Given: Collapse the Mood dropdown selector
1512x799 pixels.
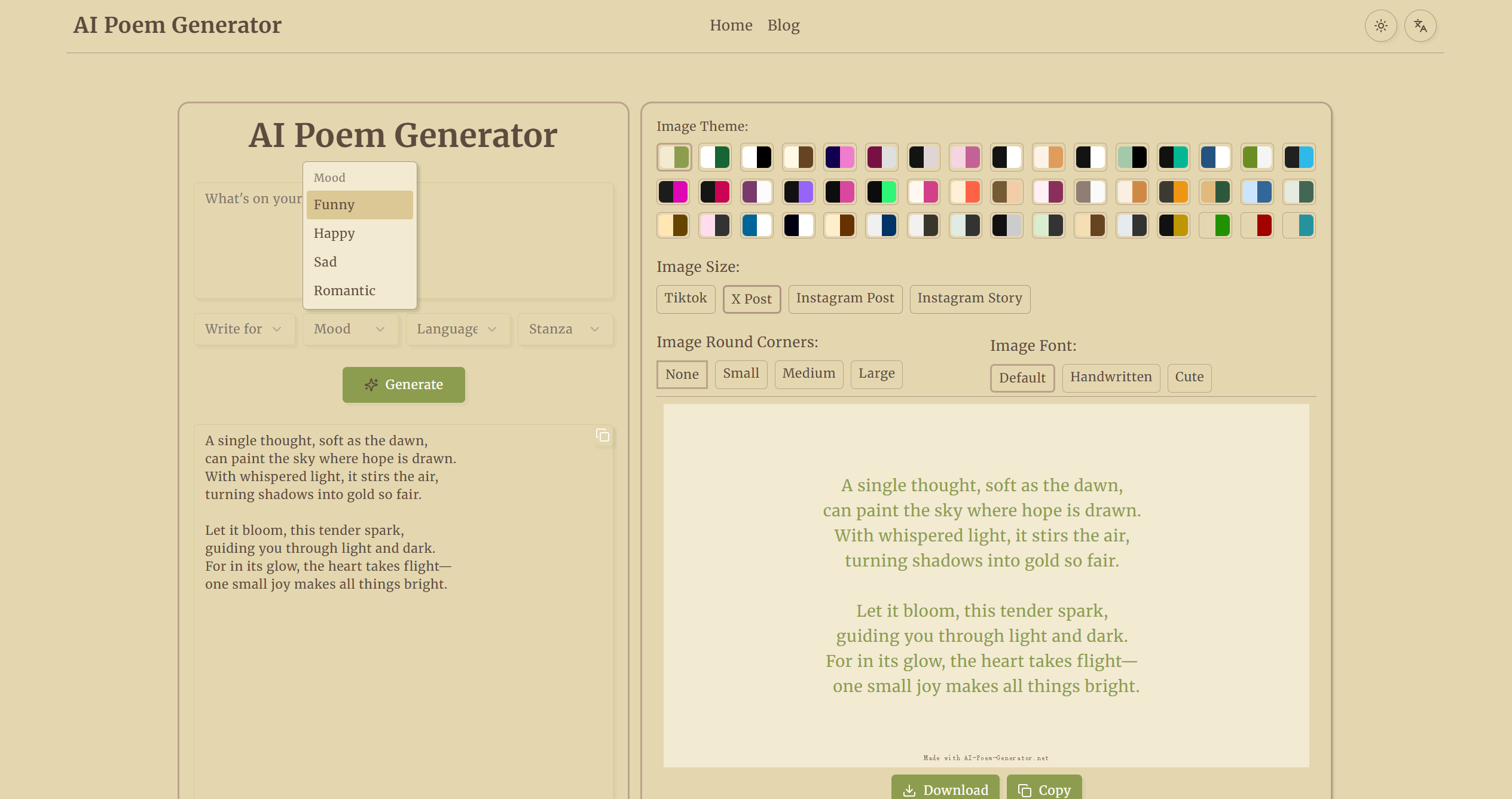Looking at the screenshot, I should click(x=350, y=329).
